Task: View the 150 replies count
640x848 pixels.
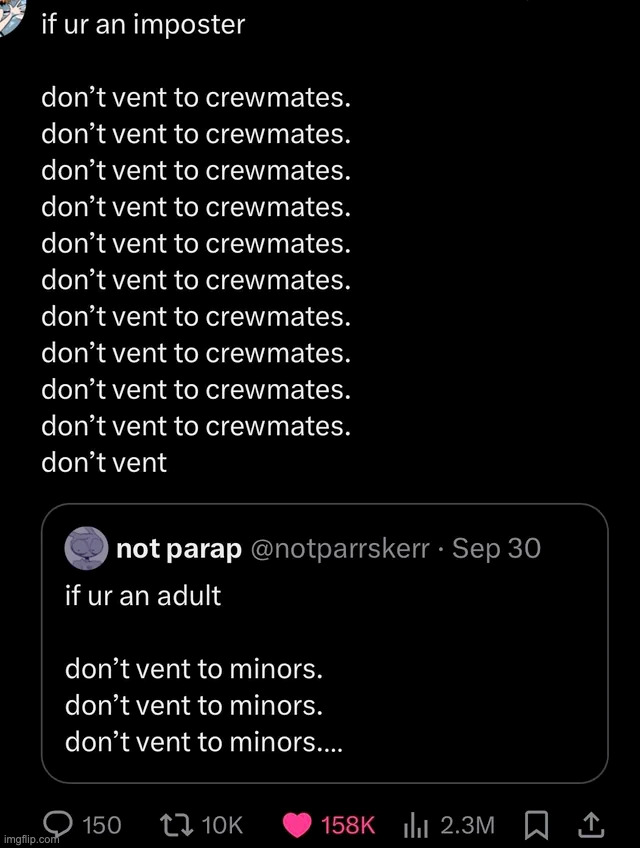Action: click(x=100, y=824)
